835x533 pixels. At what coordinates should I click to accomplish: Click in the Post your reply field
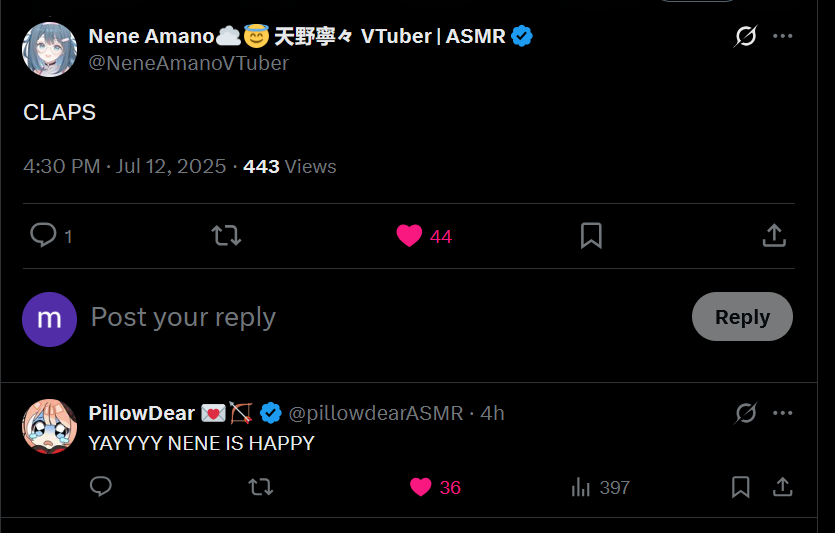click(380, 317)
